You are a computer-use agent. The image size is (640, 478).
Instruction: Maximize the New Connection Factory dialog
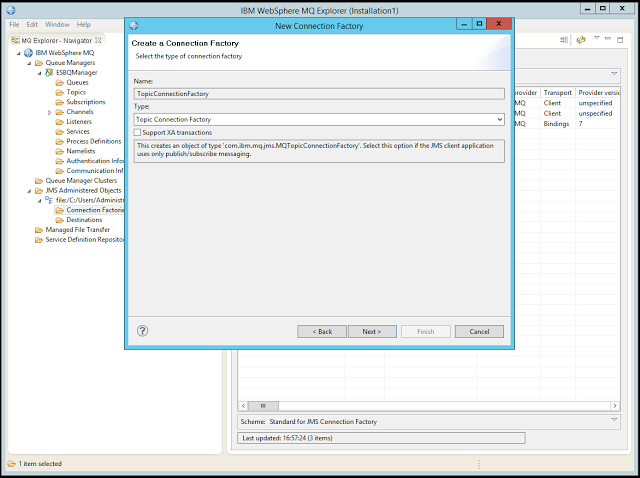click(479, 24)
